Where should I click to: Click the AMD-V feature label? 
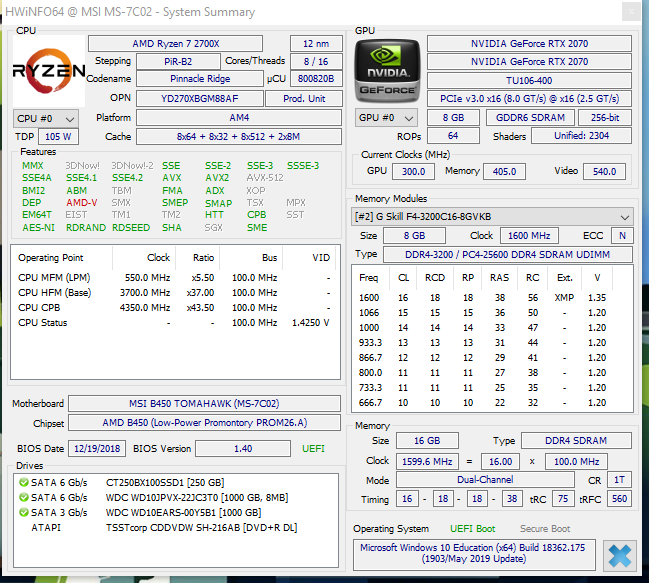coord(82,203)
